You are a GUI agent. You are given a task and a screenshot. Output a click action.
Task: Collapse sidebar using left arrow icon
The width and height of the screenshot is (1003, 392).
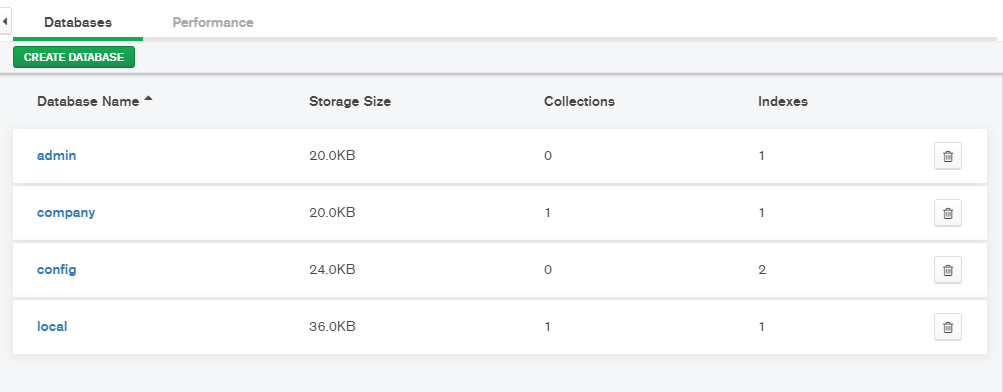click(5, 22)
